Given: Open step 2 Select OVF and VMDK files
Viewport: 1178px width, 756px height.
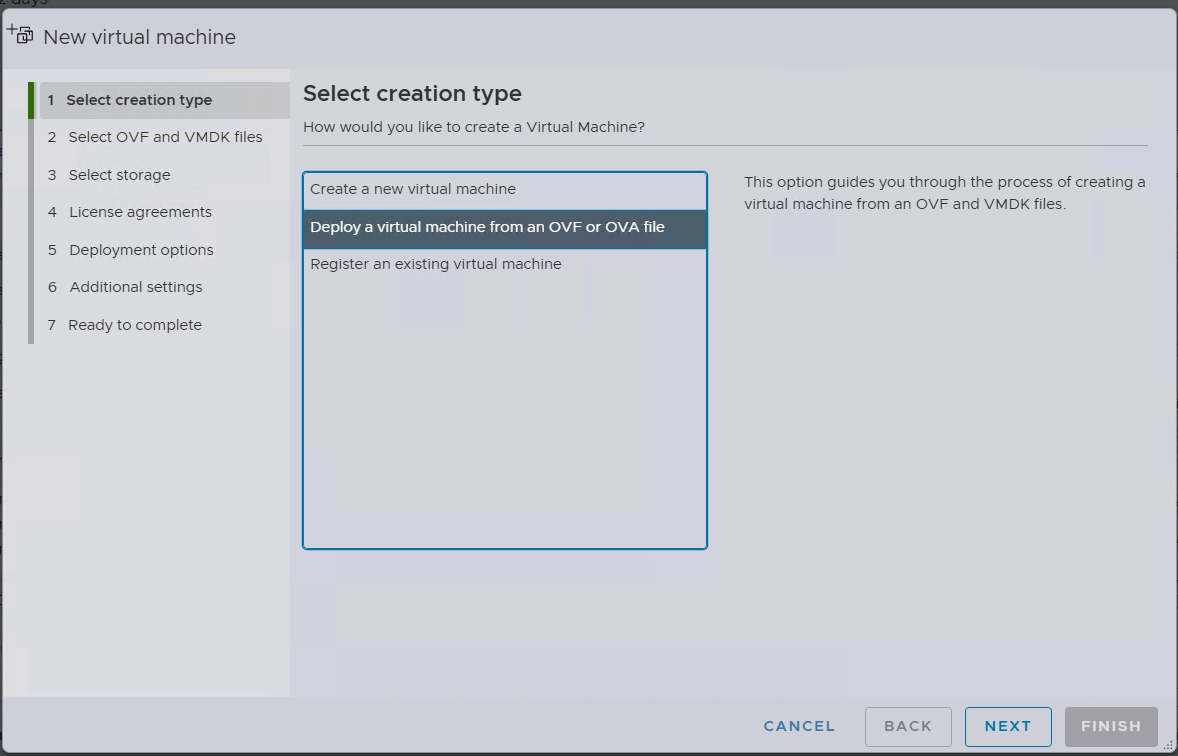Looking at the screenshot, I should click(165, 137).
